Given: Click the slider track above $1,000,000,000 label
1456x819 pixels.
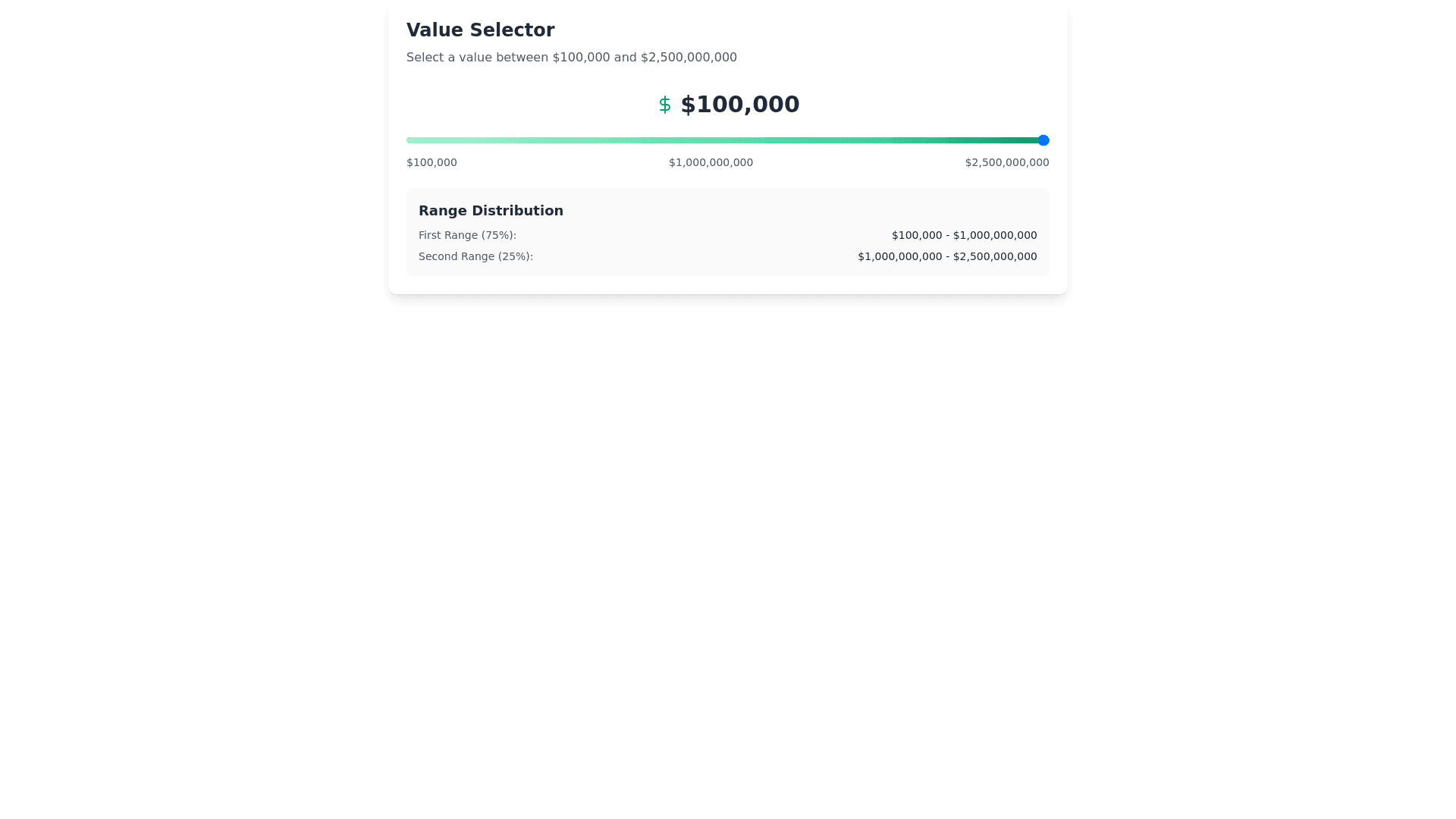Looking at the screenshot, I should coord(711,140).
